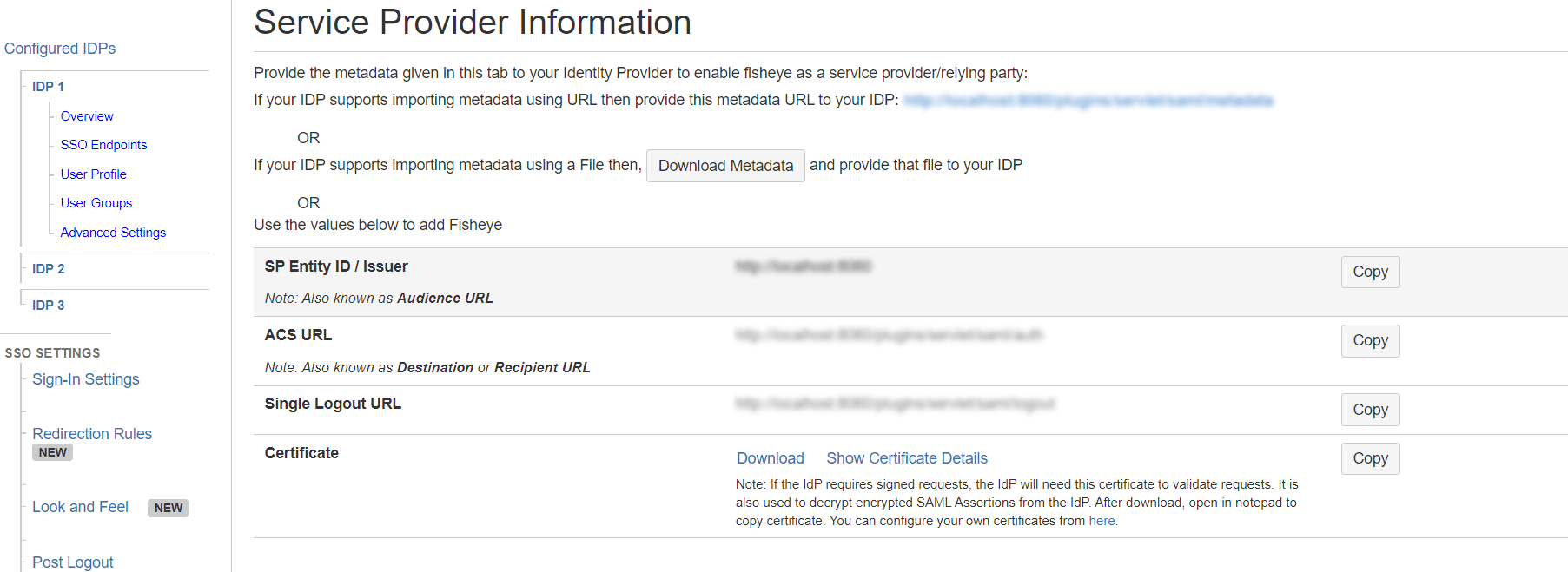The width and height of the screenshot is (1568, 572).
Task: Navigate to Redirection Rules
Action: point(91,434)
